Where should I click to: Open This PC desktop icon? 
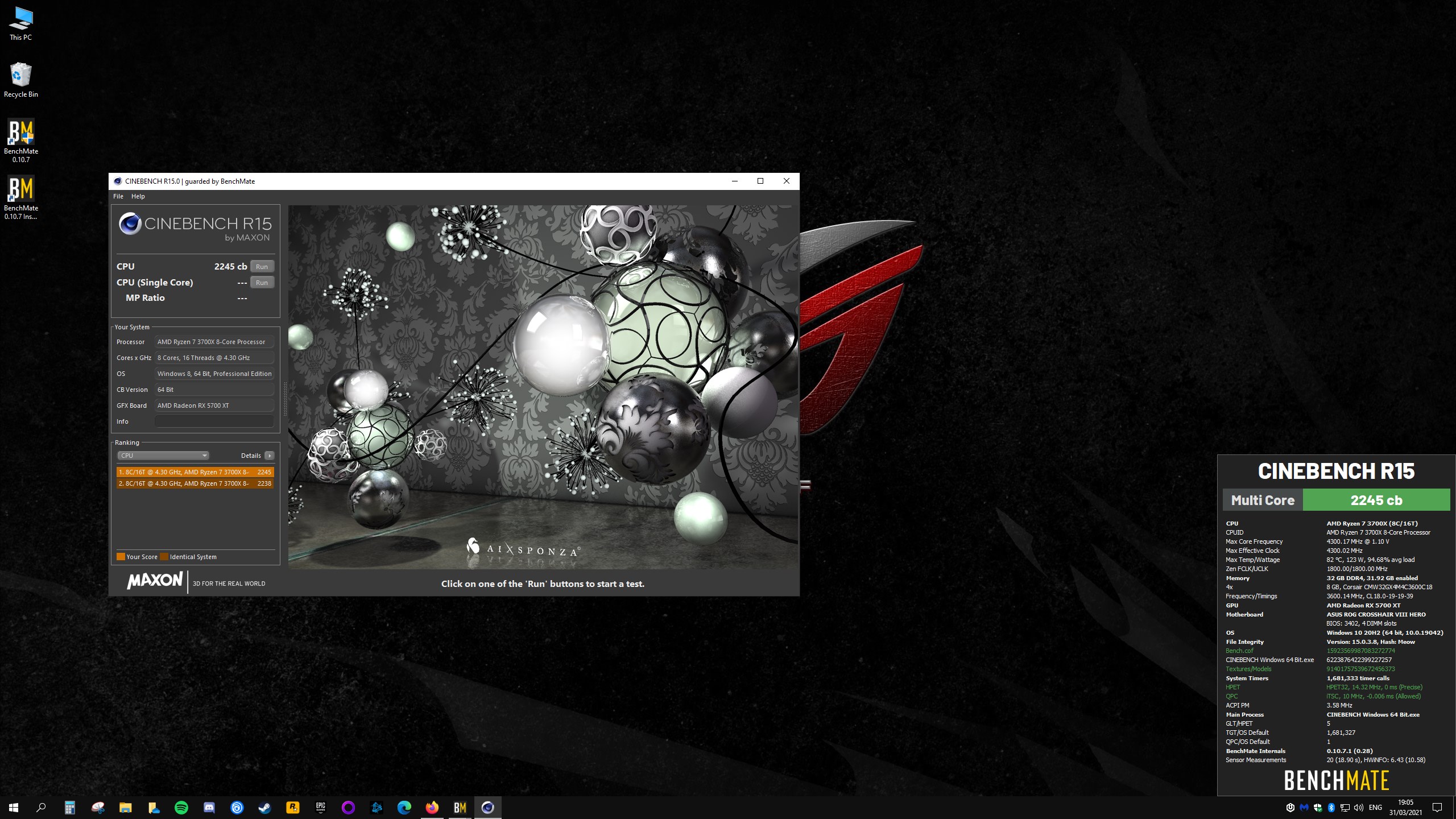(21, 24)
